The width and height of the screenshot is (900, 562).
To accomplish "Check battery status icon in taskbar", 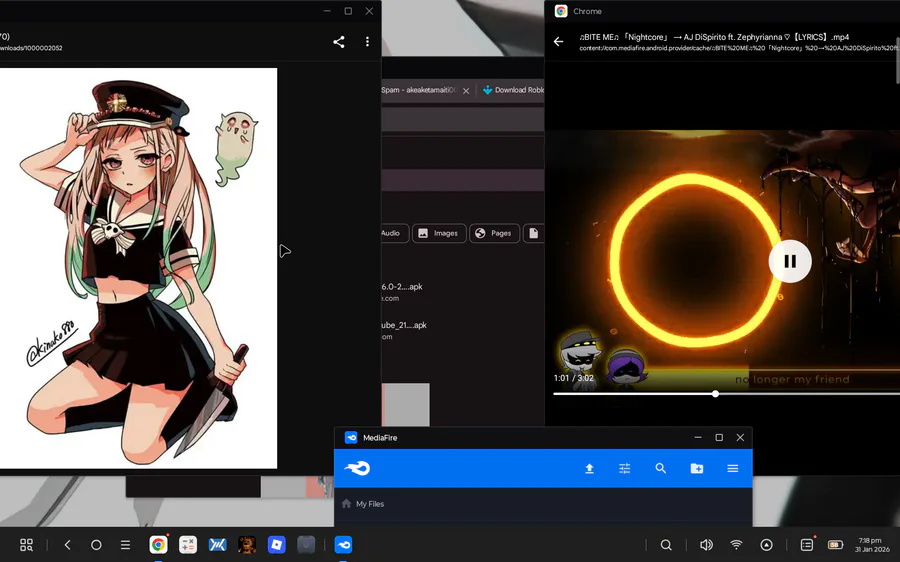I will point(835,545).
